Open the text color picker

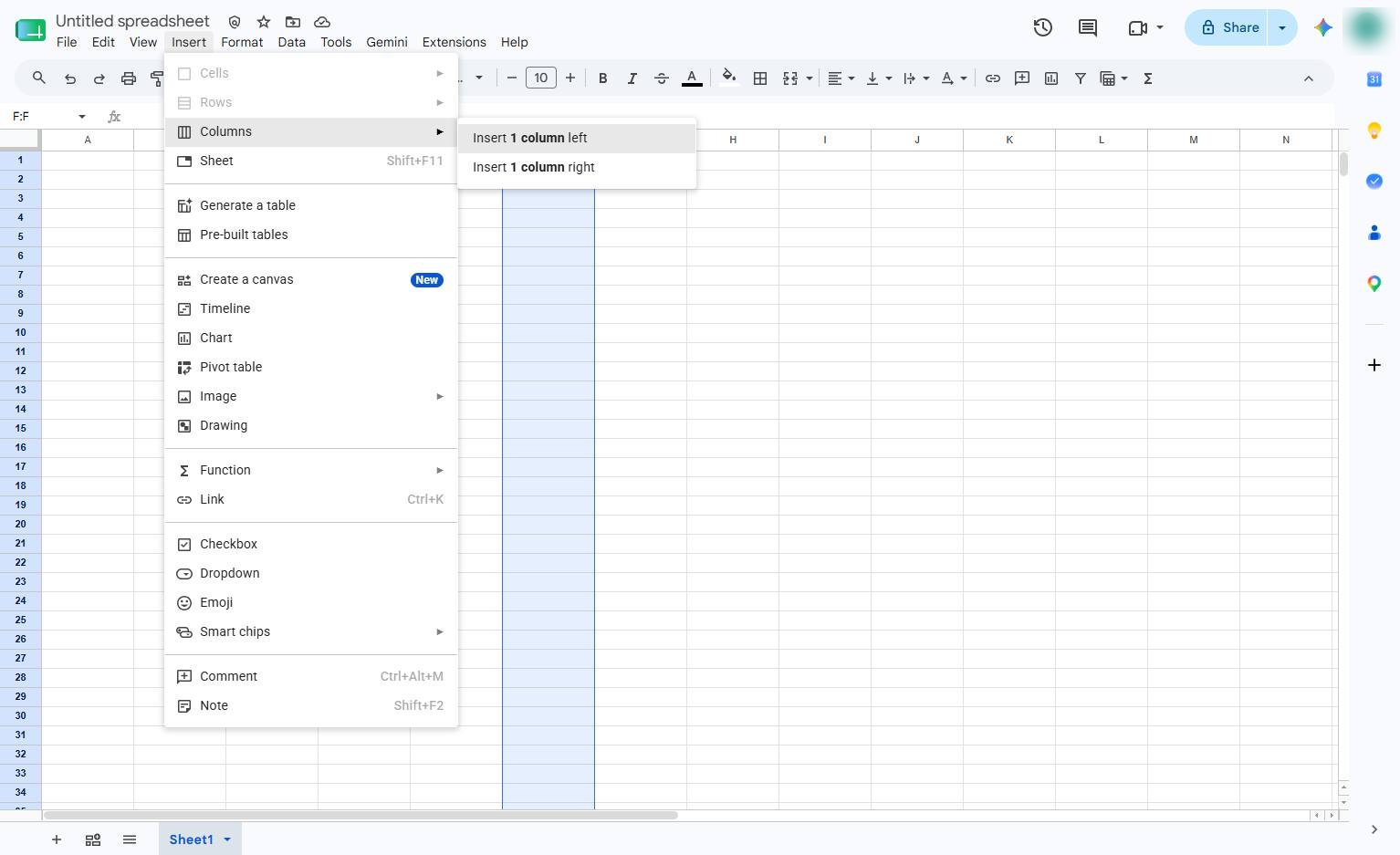pos(693,78)
